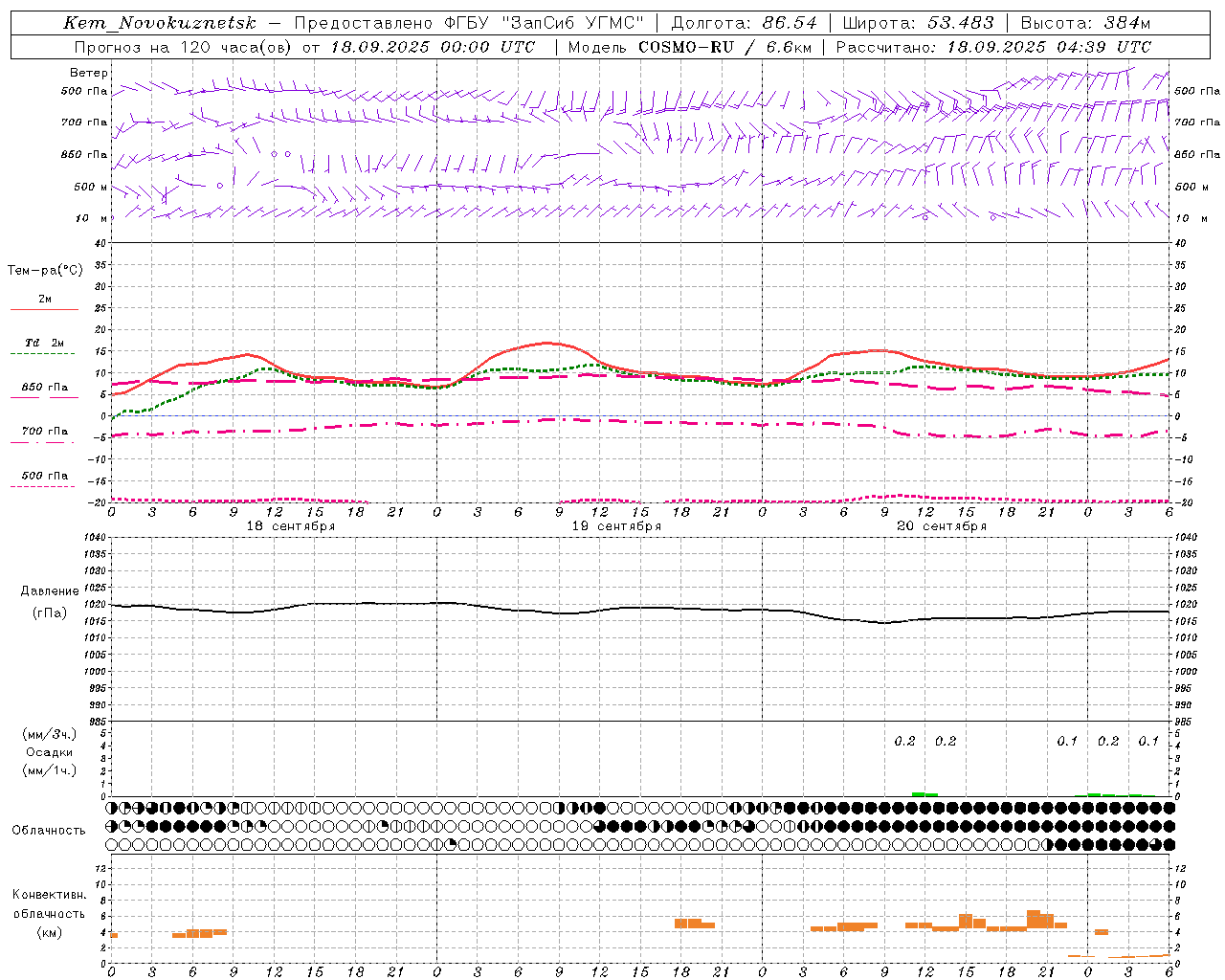Click the 'Облачность' cloudiness label
Image resolution: width=1225 pixels, height=980 pixels.
pyautogui.click(x=49, y=831)
